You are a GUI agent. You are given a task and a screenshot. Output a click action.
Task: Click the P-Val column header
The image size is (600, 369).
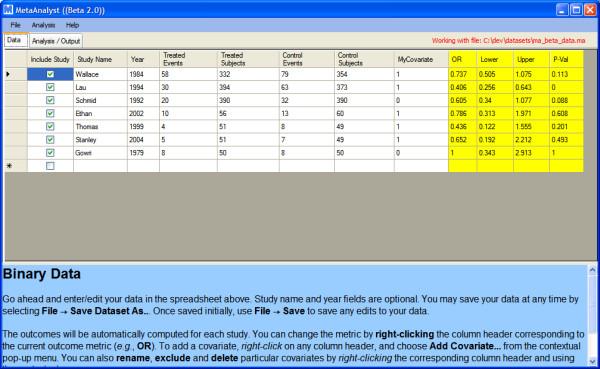566,59
